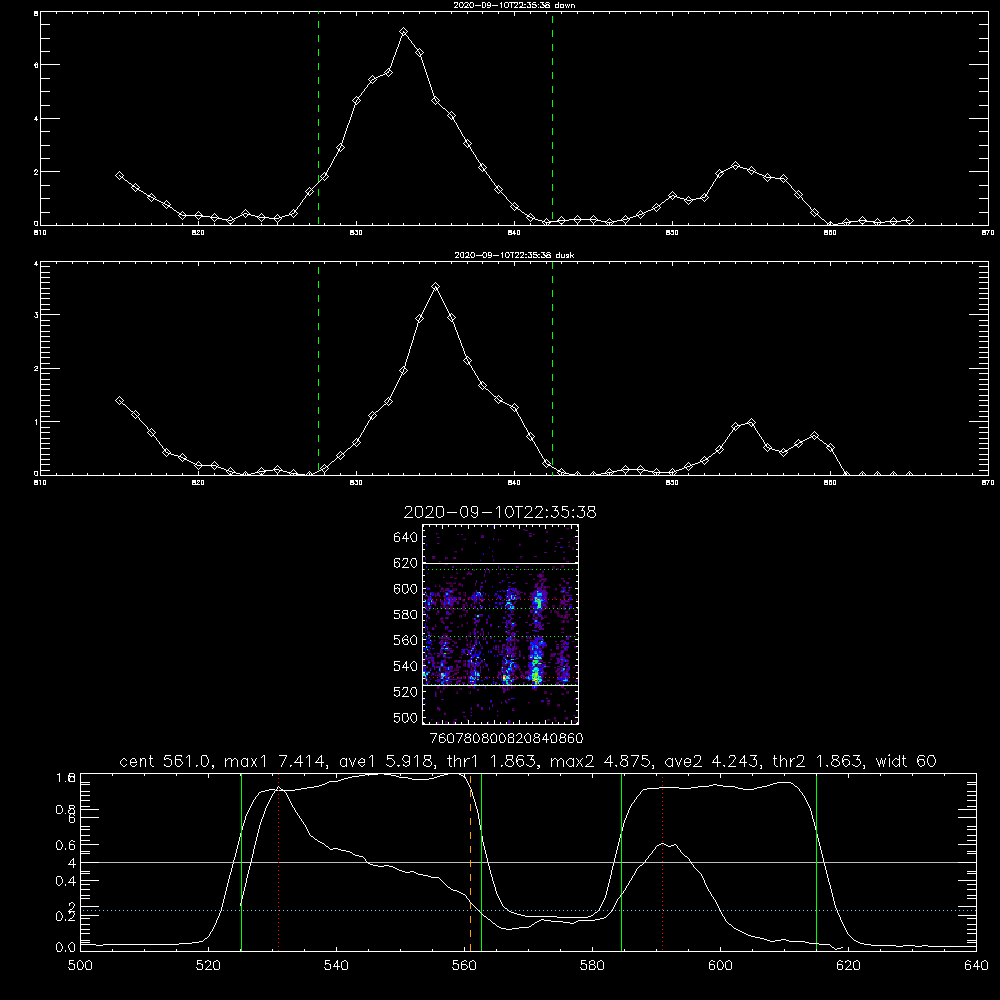Image resolution: width=1000 pixels, height=1000 pixels.
Task: Click the '500' label on the bottom plot x-axis
Action: 80,966
